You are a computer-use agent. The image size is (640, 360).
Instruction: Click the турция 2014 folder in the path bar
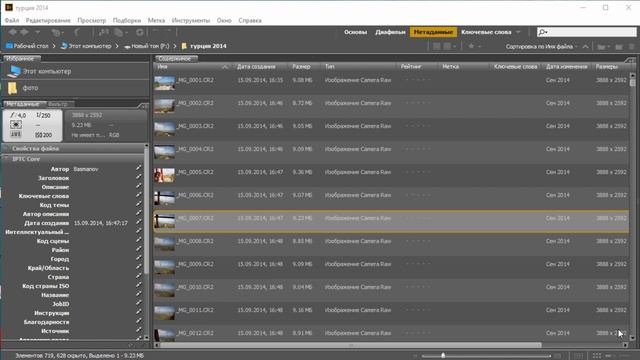[204, 46]
